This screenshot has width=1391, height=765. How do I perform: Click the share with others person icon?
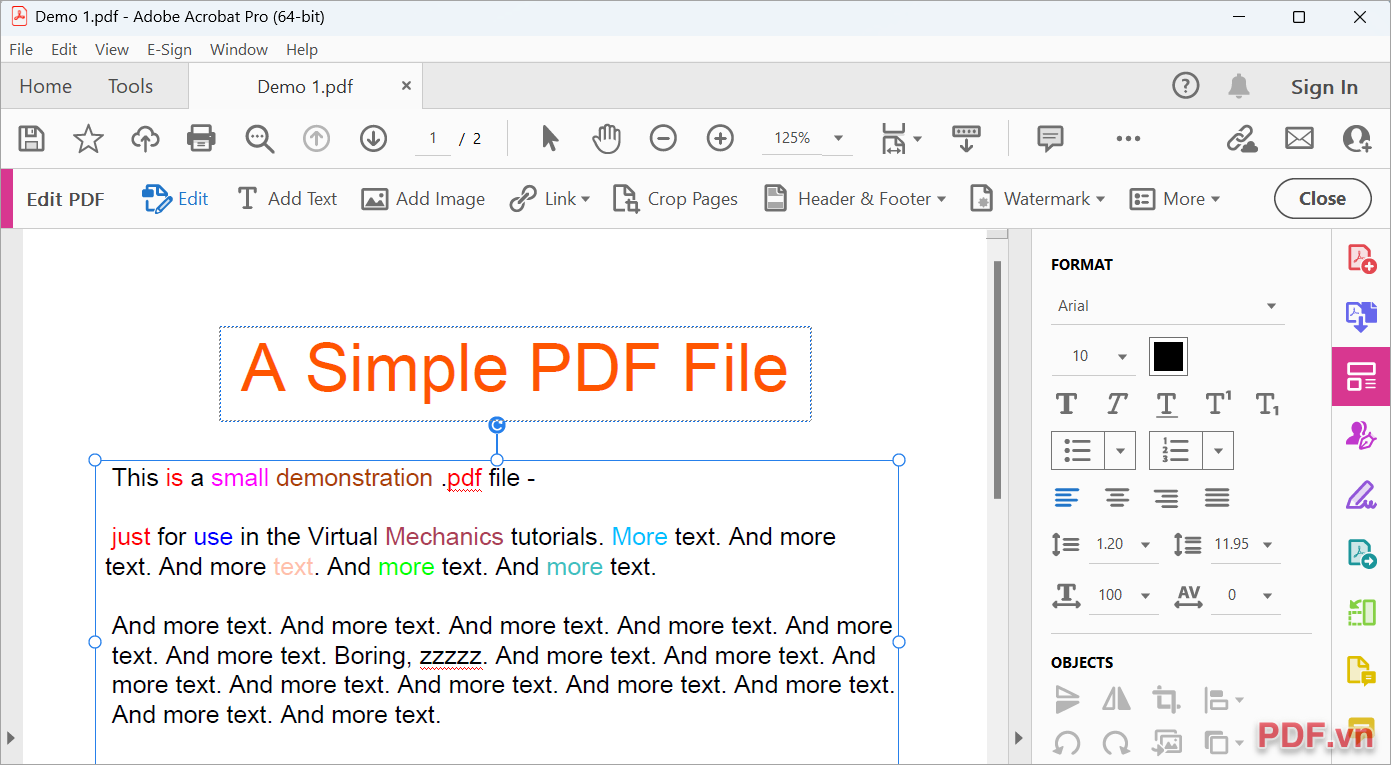pyautogui.click(x=1357, y=138)
